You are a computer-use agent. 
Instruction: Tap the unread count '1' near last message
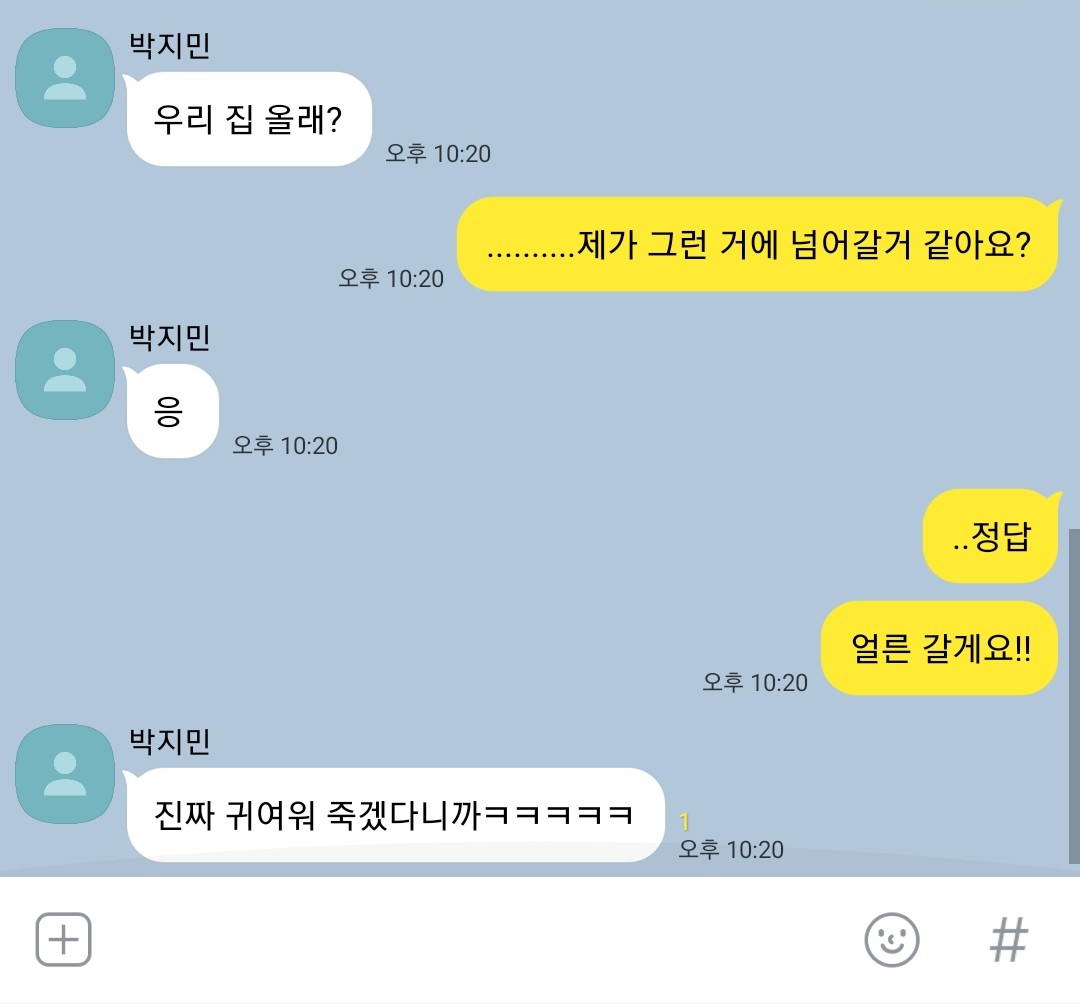[x=684, y=821]
